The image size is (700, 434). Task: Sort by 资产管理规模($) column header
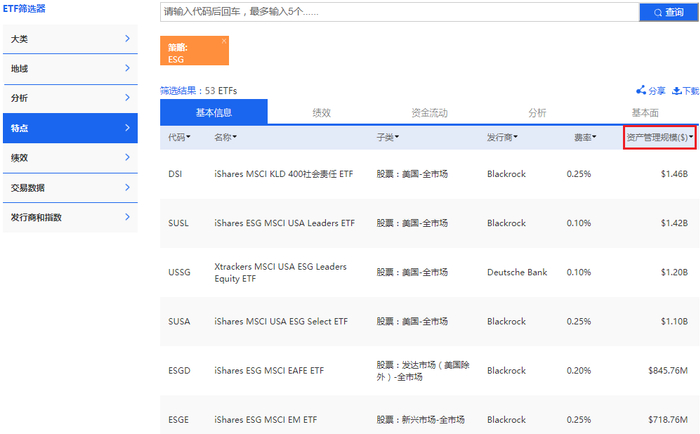(x=659, y=137)
